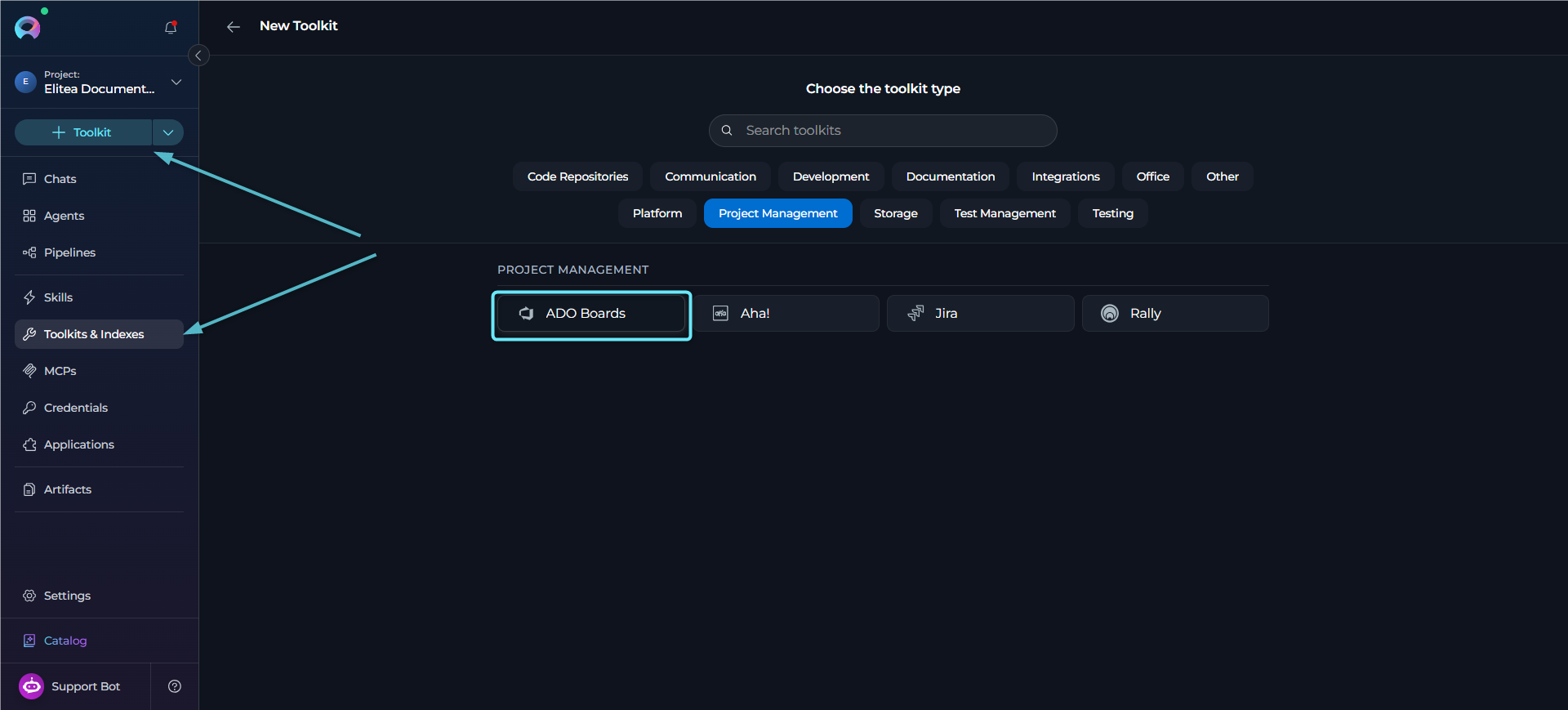Filter by Code Repositories category
The image size is (1568, 710).
[577, 176]
